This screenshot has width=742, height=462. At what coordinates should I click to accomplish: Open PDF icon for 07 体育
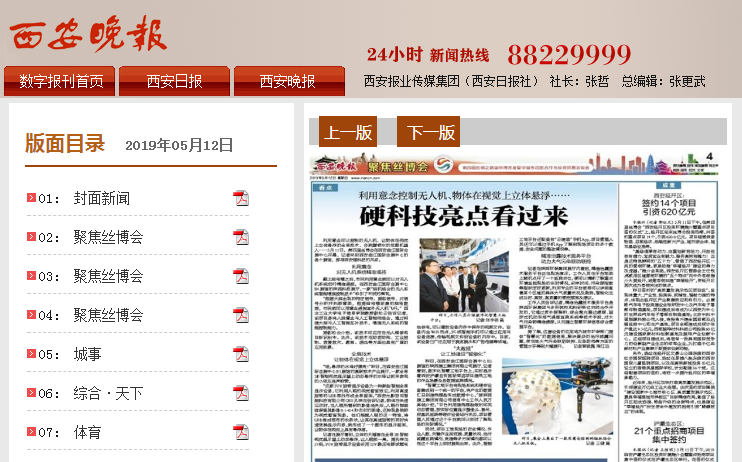pyautogui.click(x=241, y=432)
